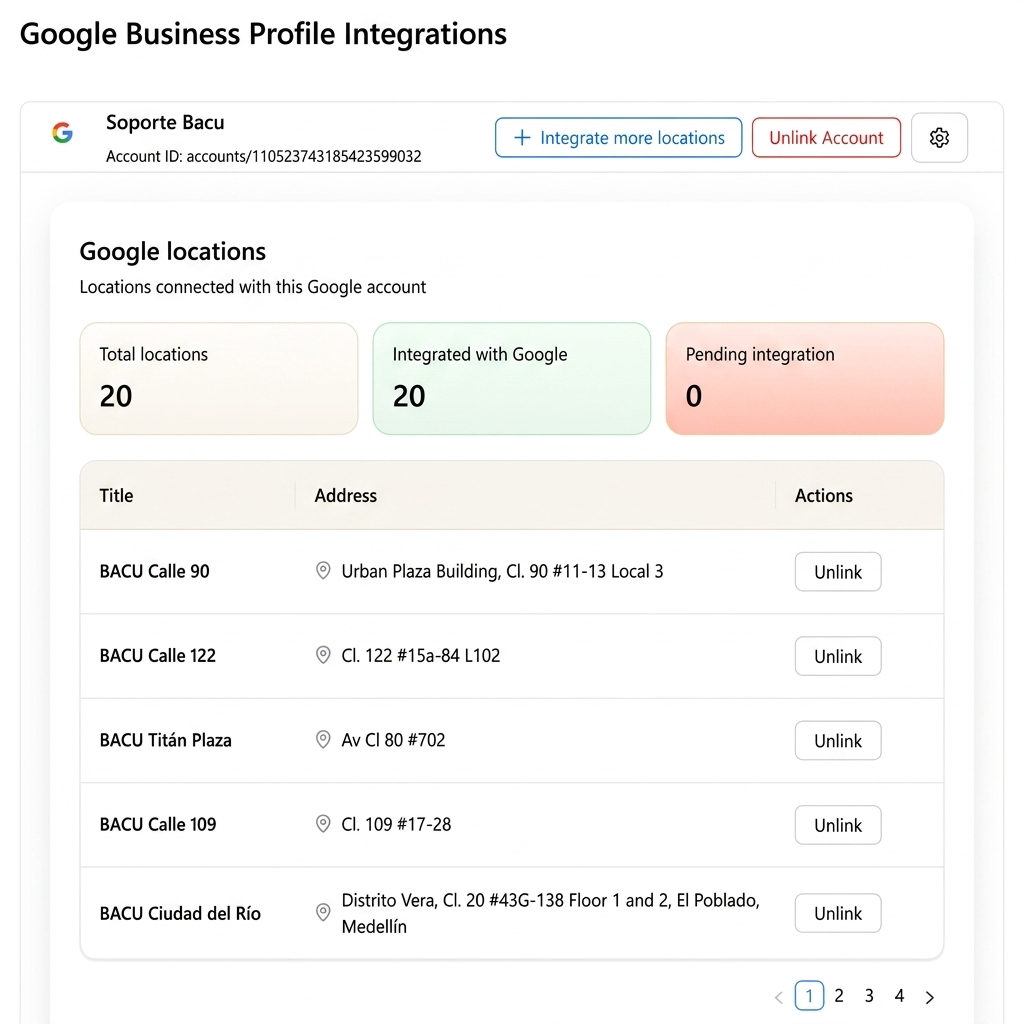
Task: Select the Pending integration card
Action: coord(805,379)
